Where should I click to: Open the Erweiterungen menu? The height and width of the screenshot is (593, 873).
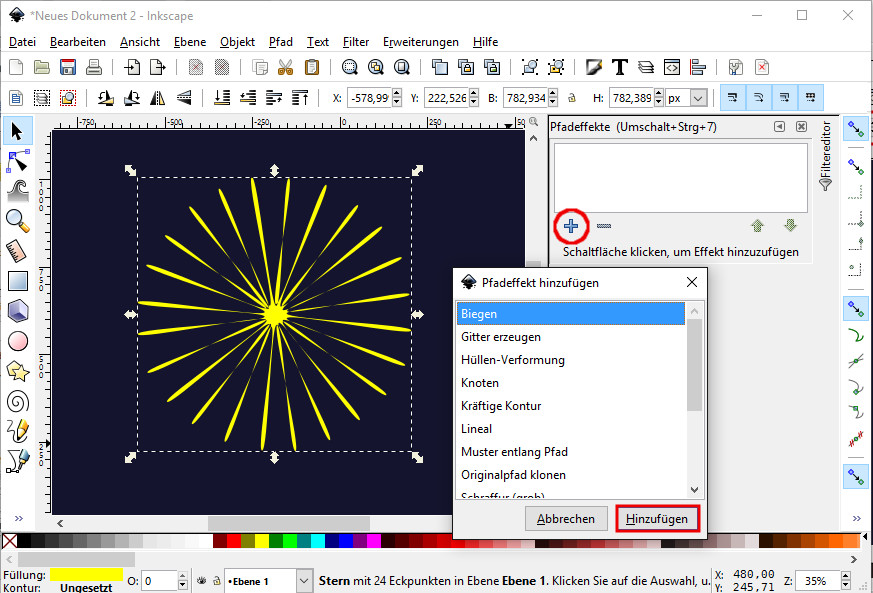[x=420, y=42]
